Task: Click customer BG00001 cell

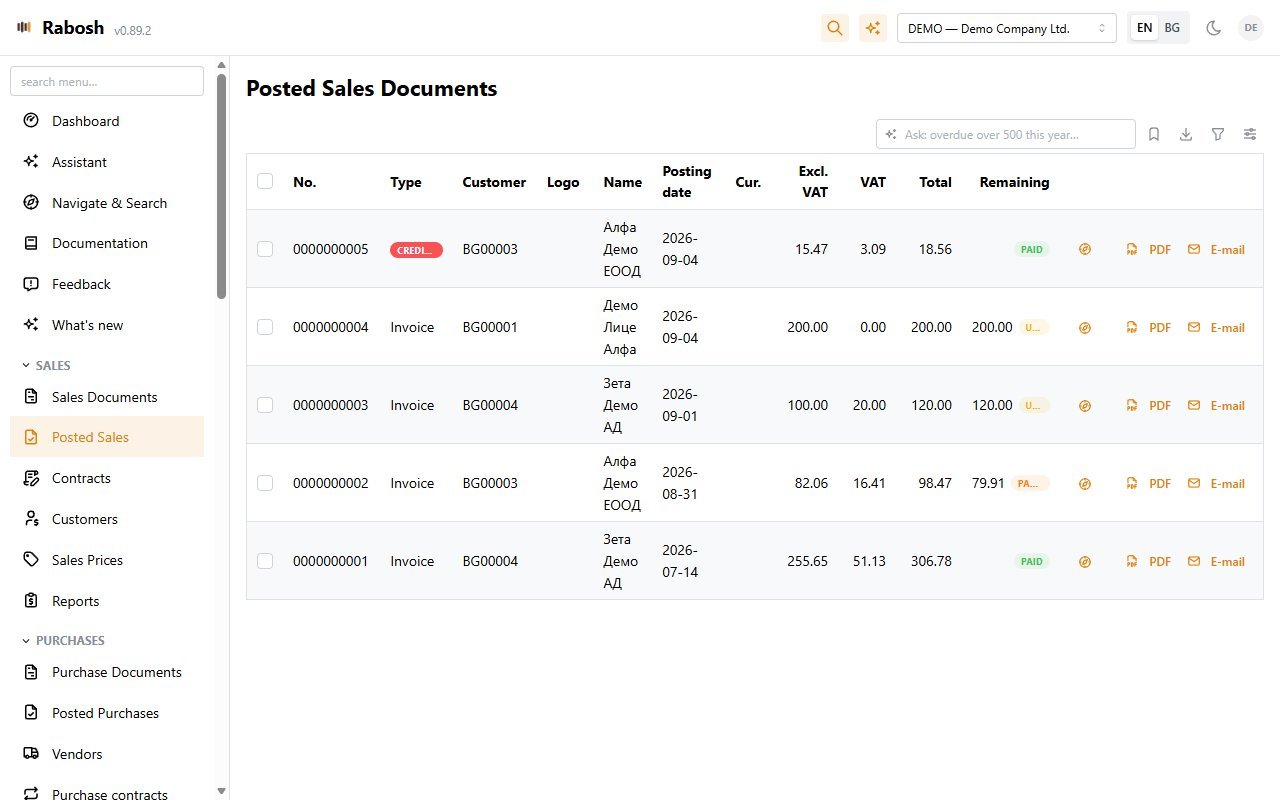Action: click(x=490, y=327)
